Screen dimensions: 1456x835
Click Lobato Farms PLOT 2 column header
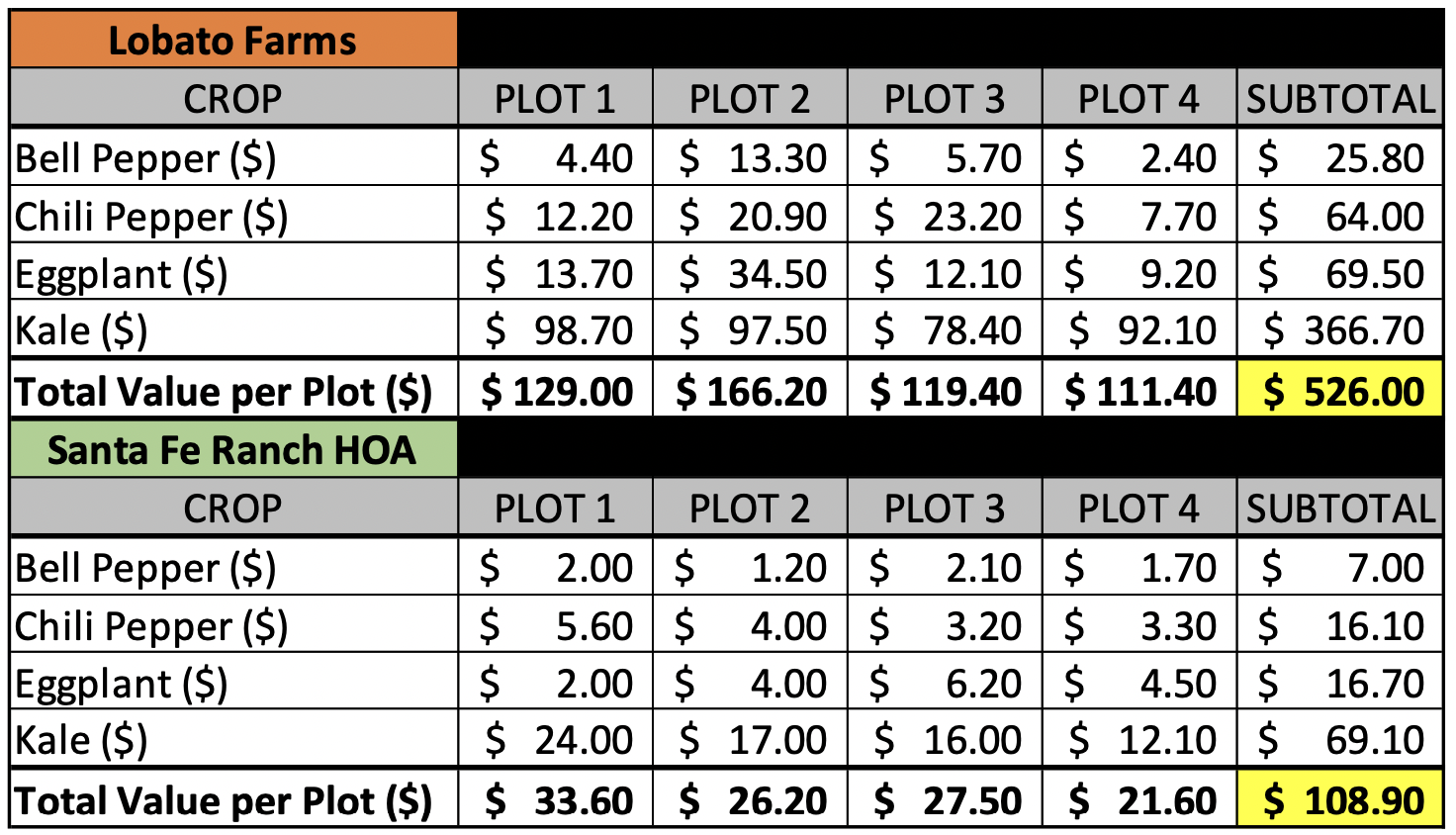click(x=750, y=99)
